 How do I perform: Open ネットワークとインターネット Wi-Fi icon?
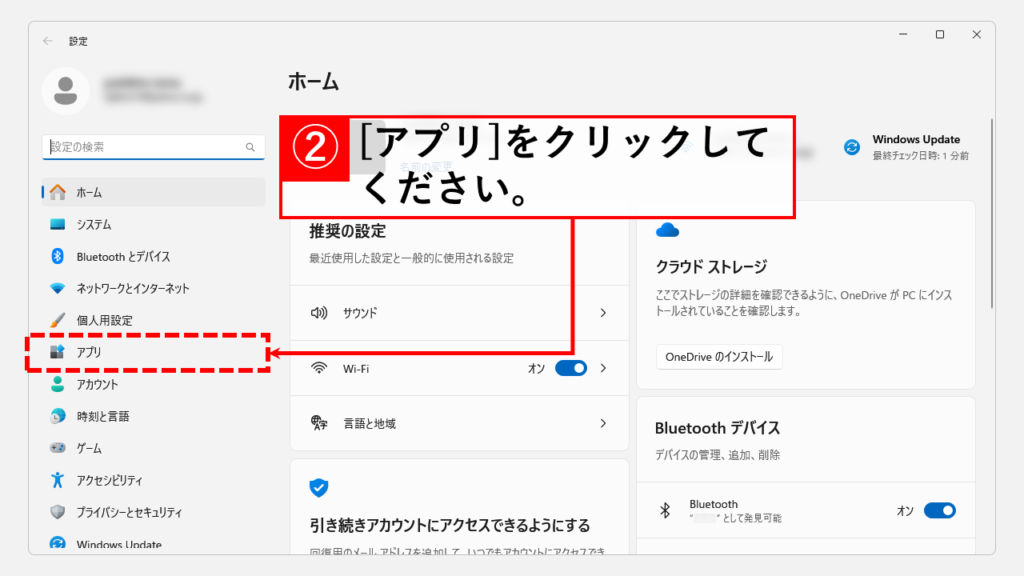[x=58, y=289]
